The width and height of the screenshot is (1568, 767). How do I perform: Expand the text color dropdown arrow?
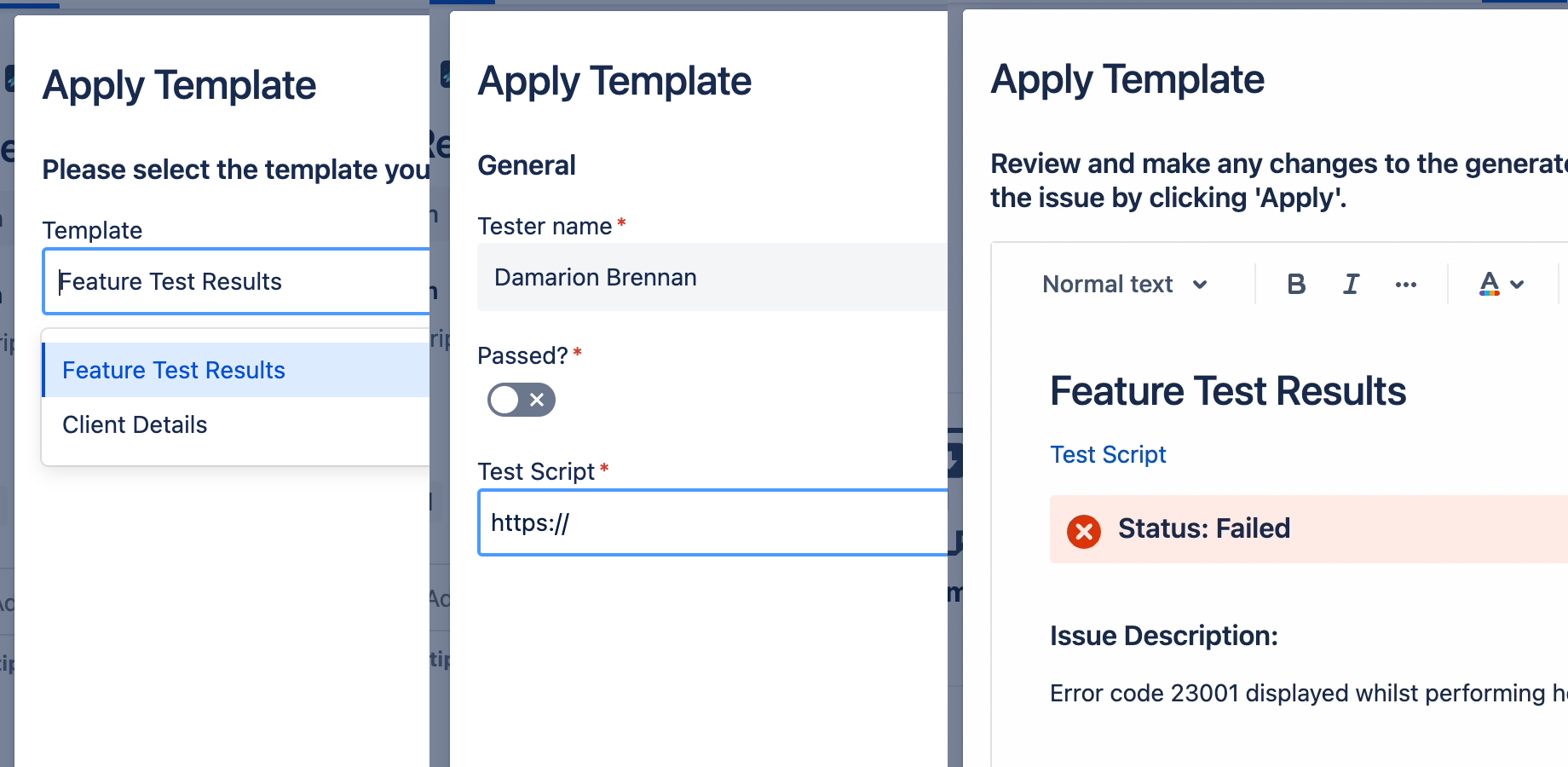click(1517, 285)
